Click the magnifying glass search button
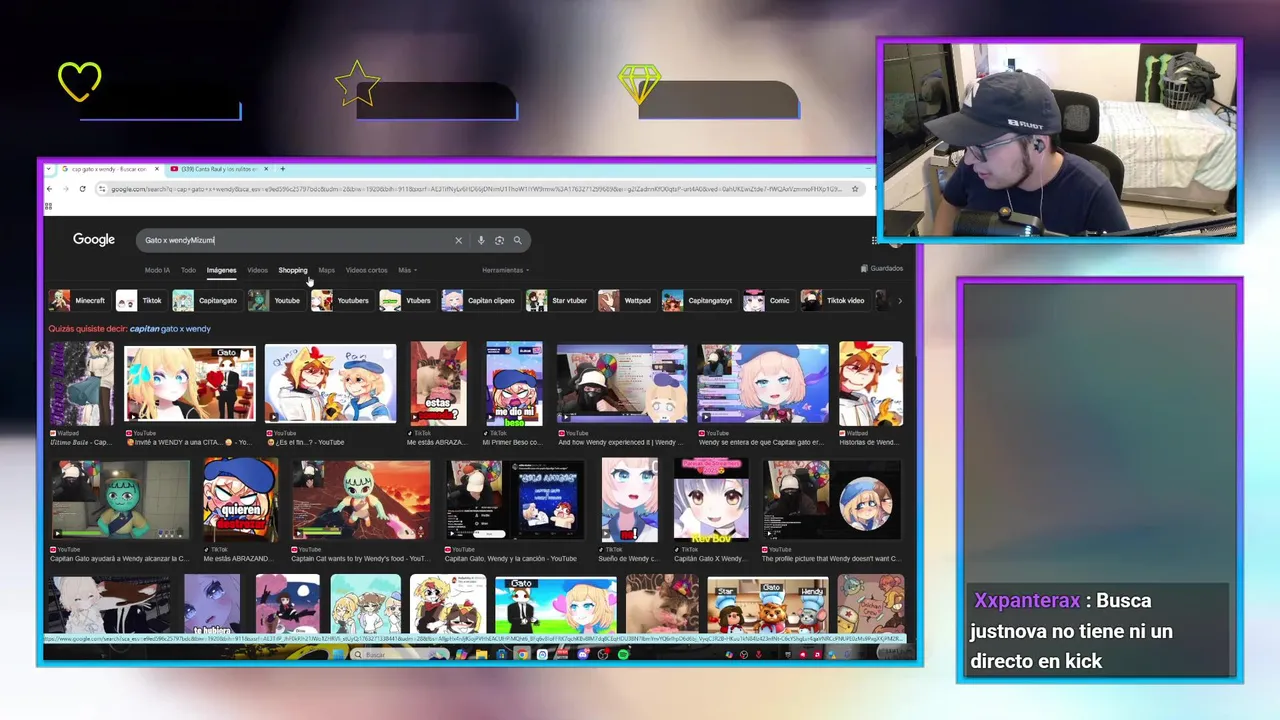 pos(517,240)
